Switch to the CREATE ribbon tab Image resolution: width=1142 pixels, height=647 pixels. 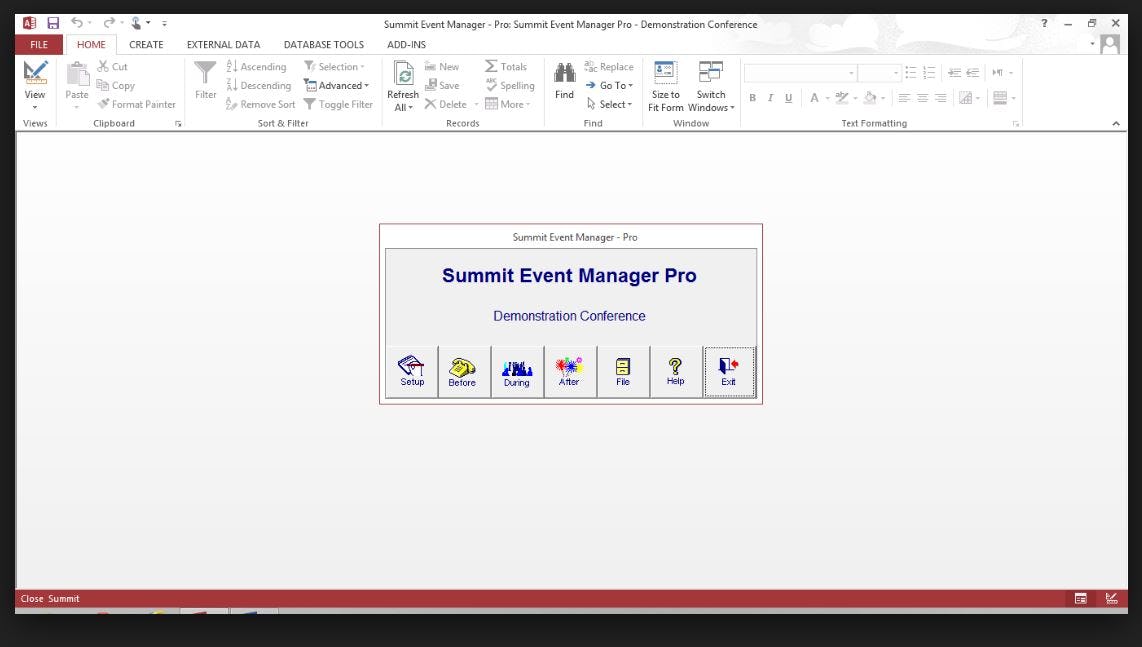pos(146,44)
